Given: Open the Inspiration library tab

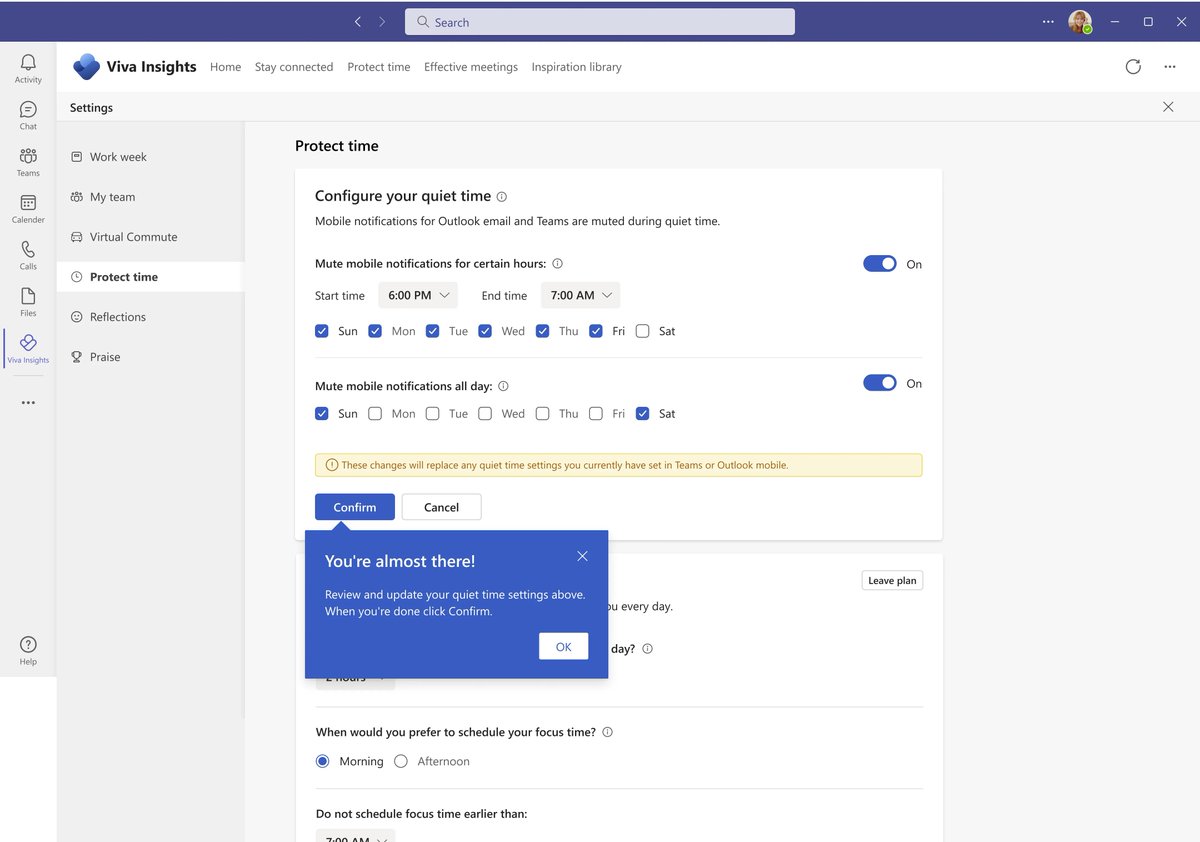Looking at the screenshot, I should tap(576, 67).
